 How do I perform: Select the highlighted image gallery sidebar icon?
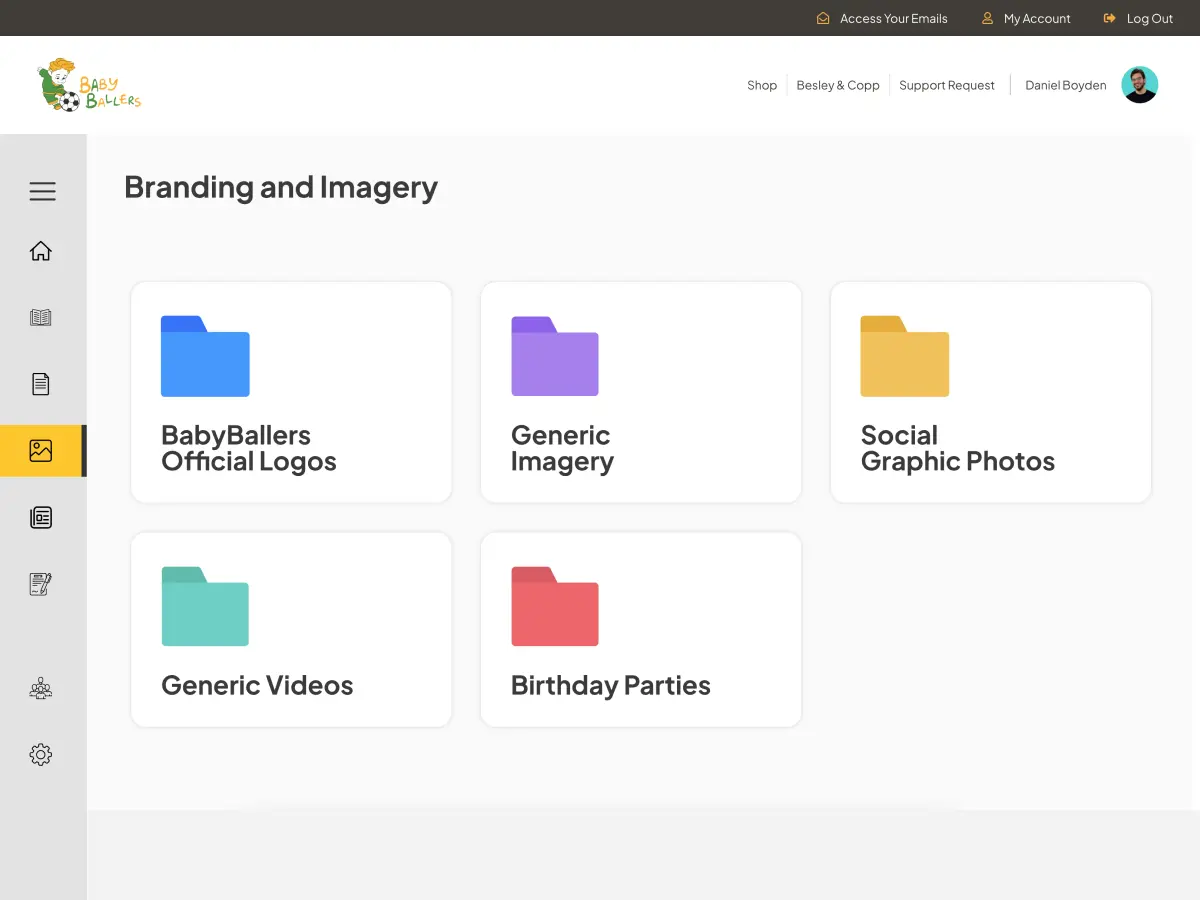(x=41, y=451)
